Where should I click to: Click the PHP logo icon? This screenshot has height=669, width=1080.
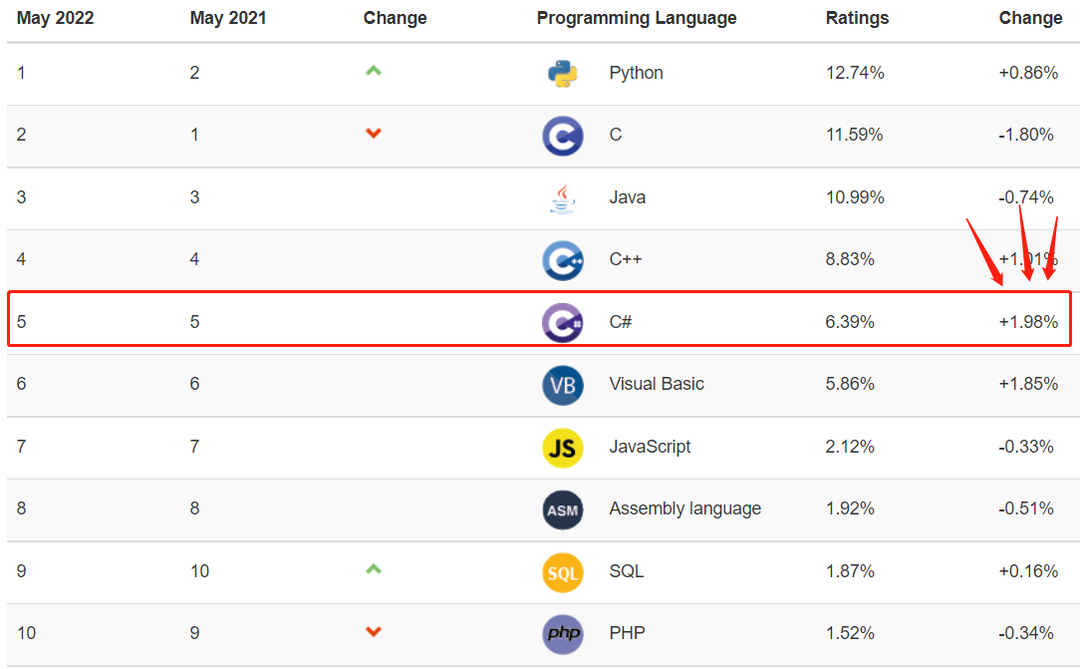[563, 635]
